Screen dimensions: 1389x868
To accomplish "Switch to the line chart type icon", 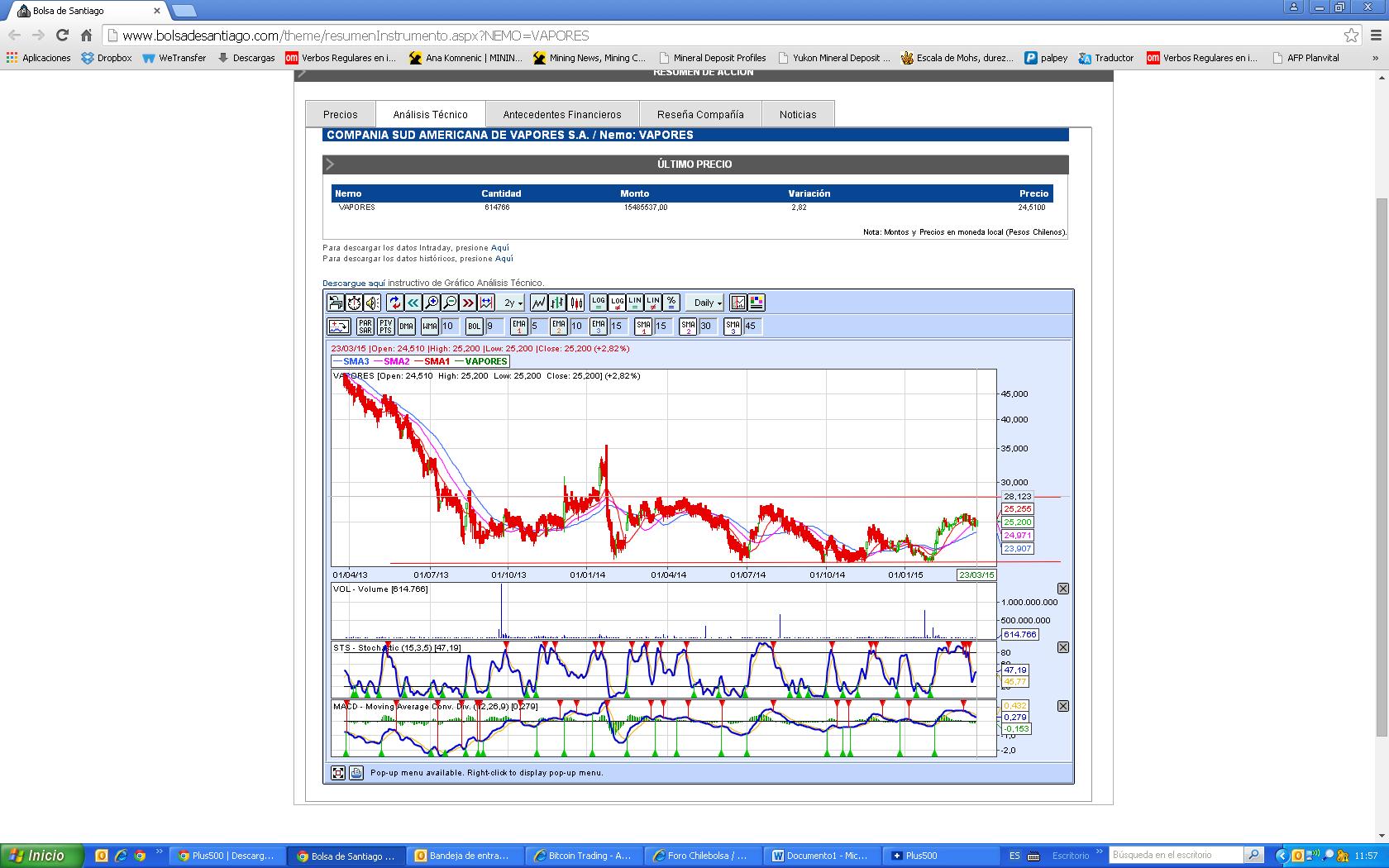I will (x=538, y=303).
